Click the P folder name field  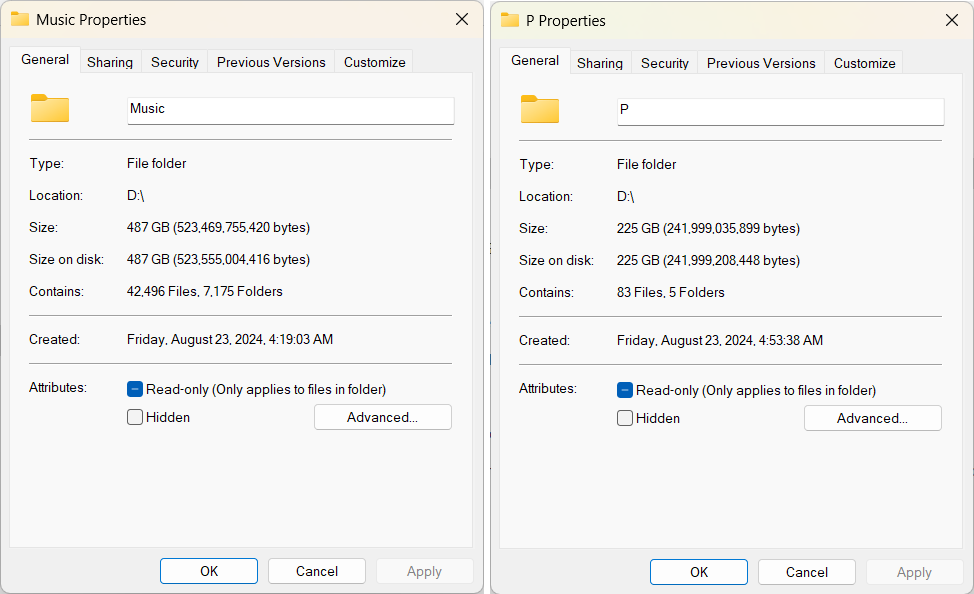[781, 112]
